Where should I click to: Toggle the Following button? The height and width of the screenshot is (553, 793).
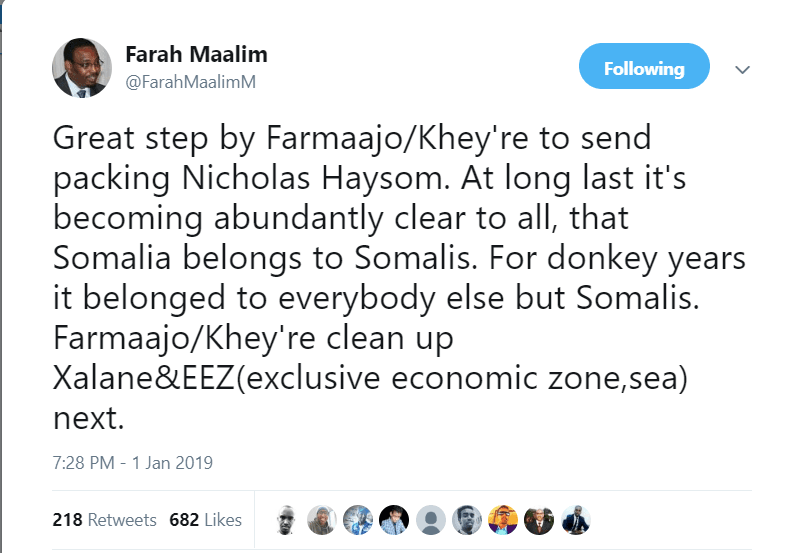pos(644,69)
